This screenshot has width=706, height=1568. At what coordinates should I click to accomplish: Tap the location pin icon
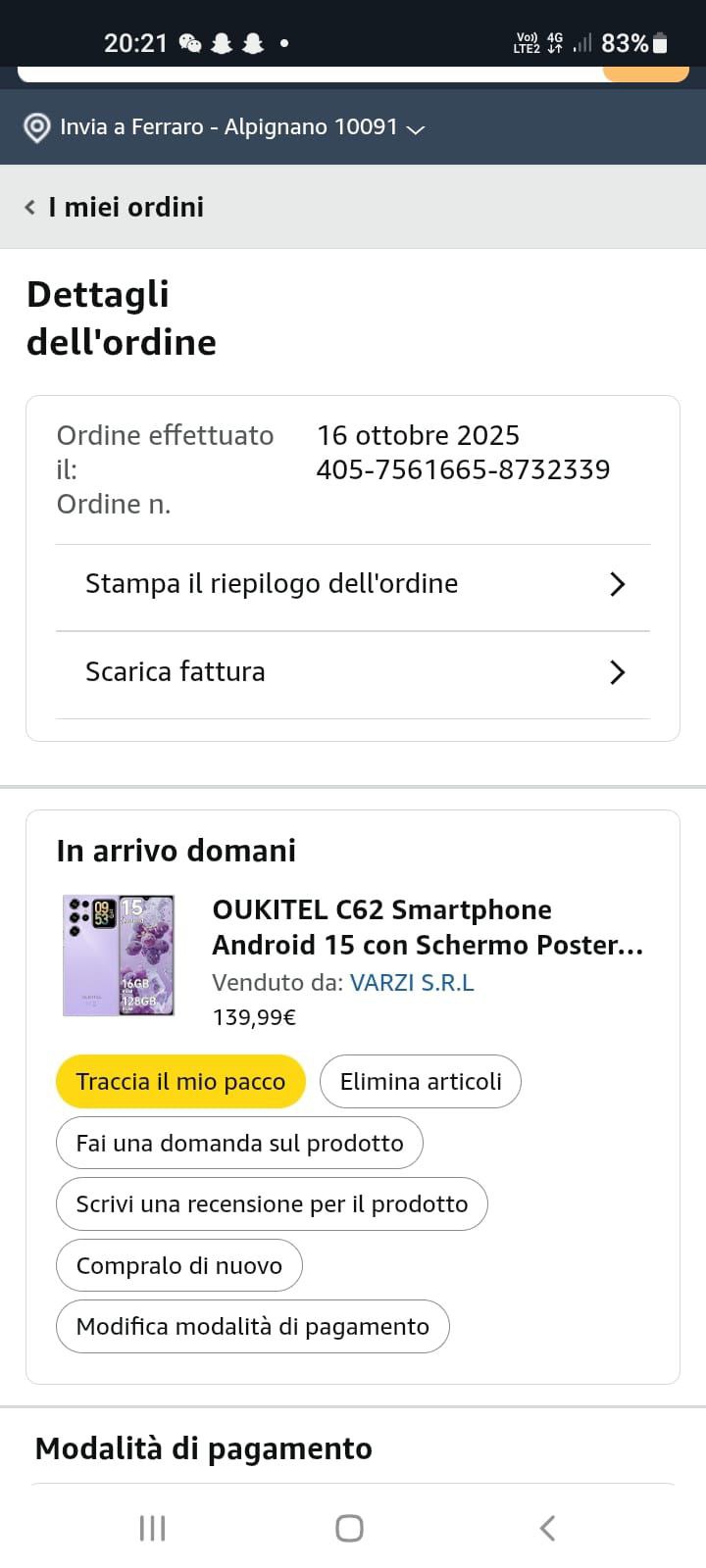point(37,128)
